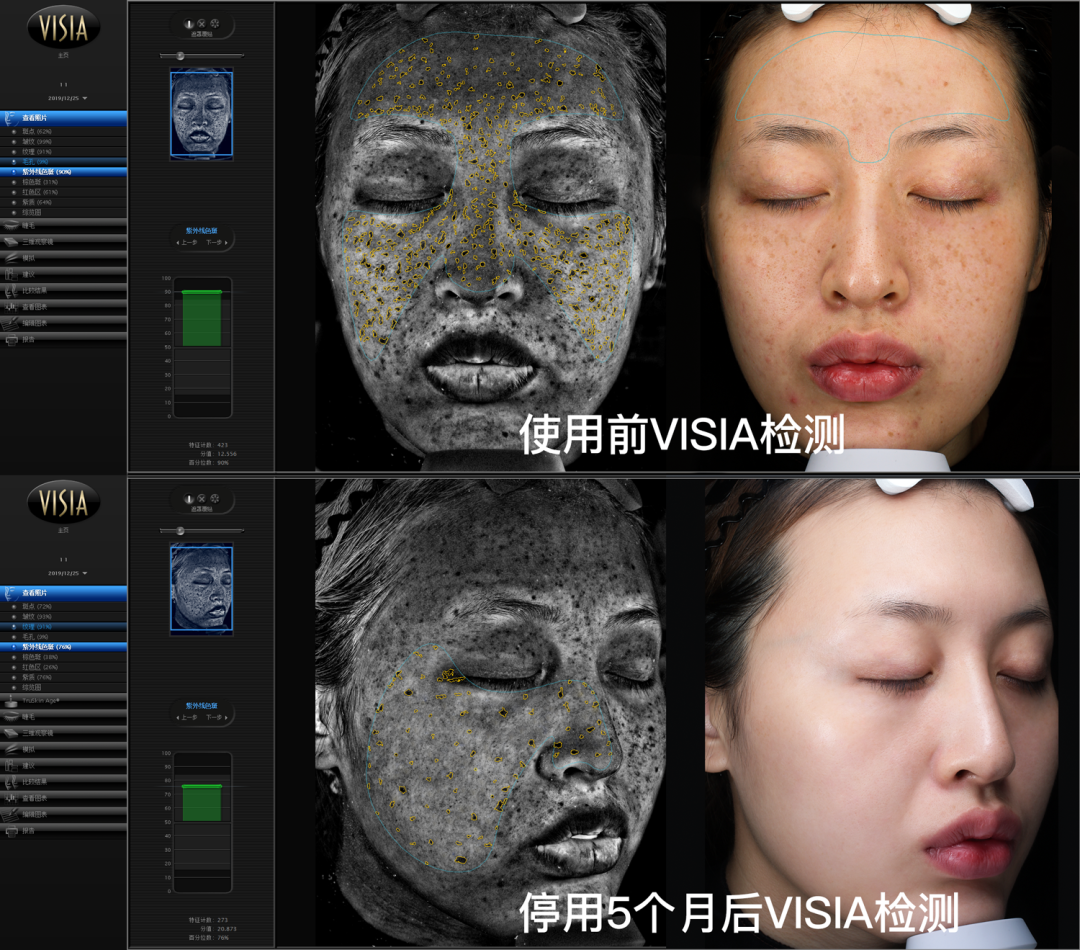Open 2019/12/25 date dropdown in 停用5个月后 panel

[68, 573]
